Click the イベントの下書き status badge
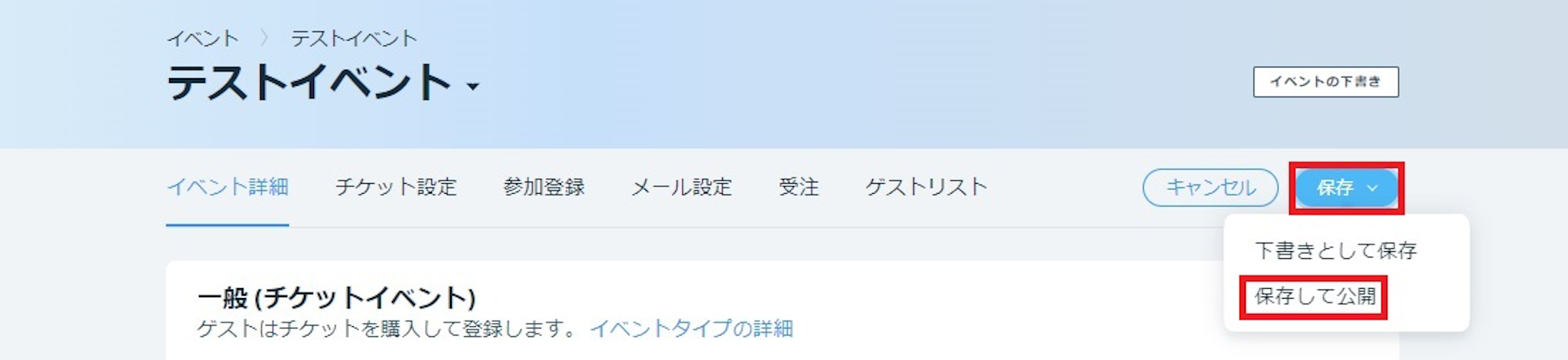This screenshot has width=1568, height=360. (1325, 82)
